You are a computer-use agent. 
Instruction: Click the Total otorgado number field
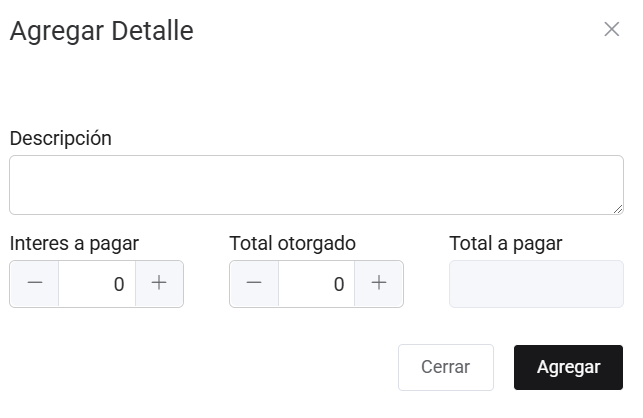(x=317, y=284)
